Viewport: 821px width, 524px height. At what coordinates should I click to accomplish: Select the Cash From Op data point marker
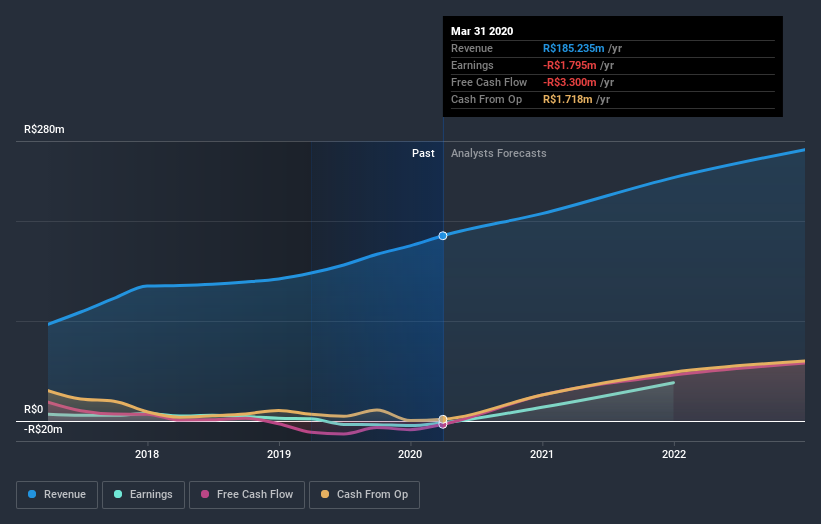[x=443, y=419]
